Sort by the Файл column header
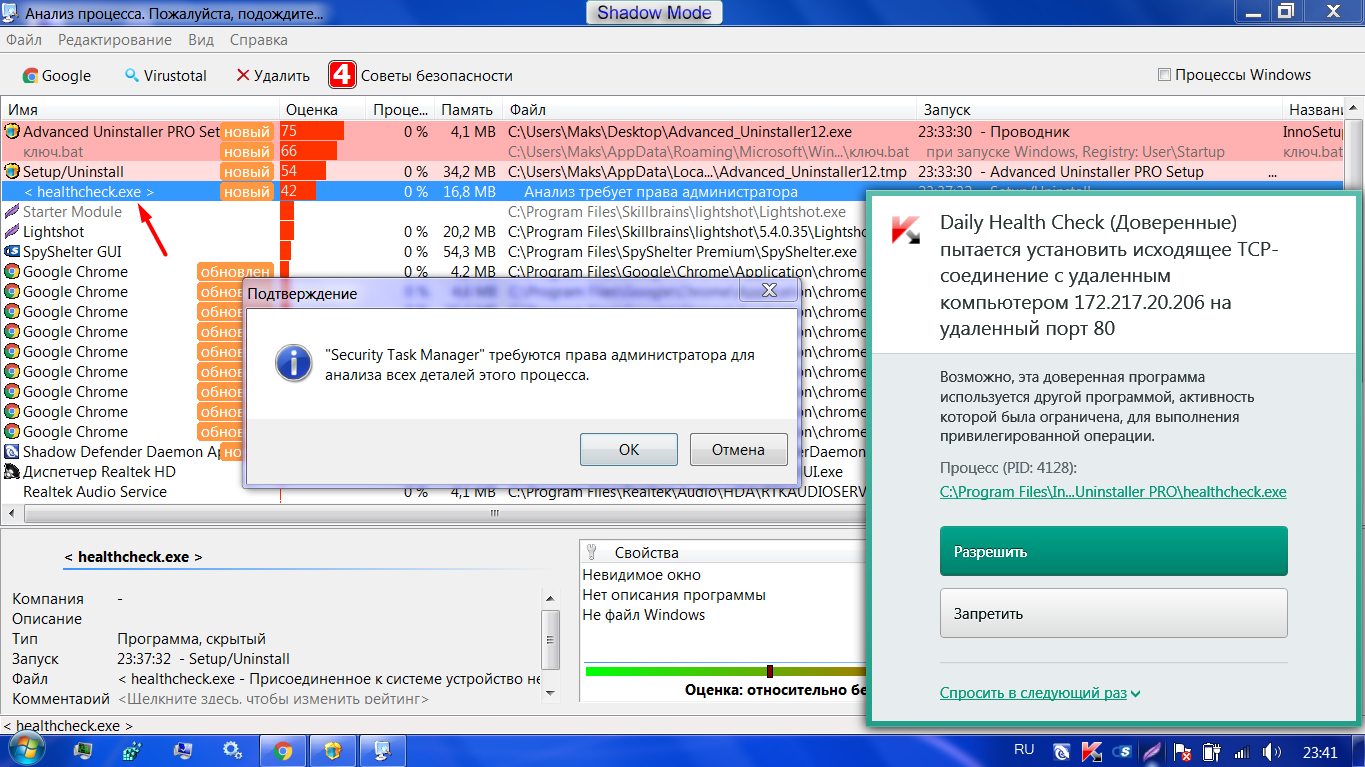Screen dimensions: 1365x767 [710, 109]
